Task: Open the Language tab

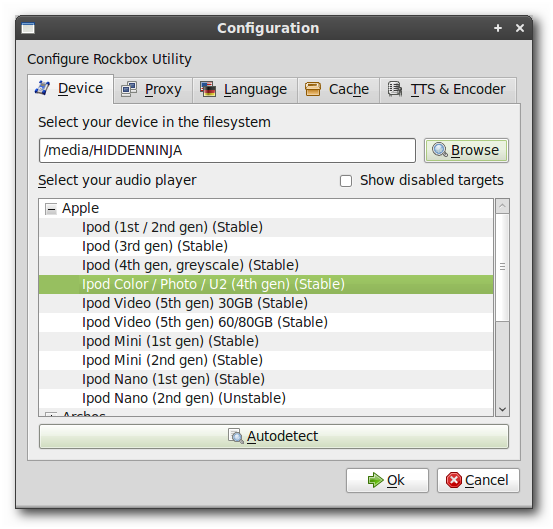Action: click(x=245, y=90)
